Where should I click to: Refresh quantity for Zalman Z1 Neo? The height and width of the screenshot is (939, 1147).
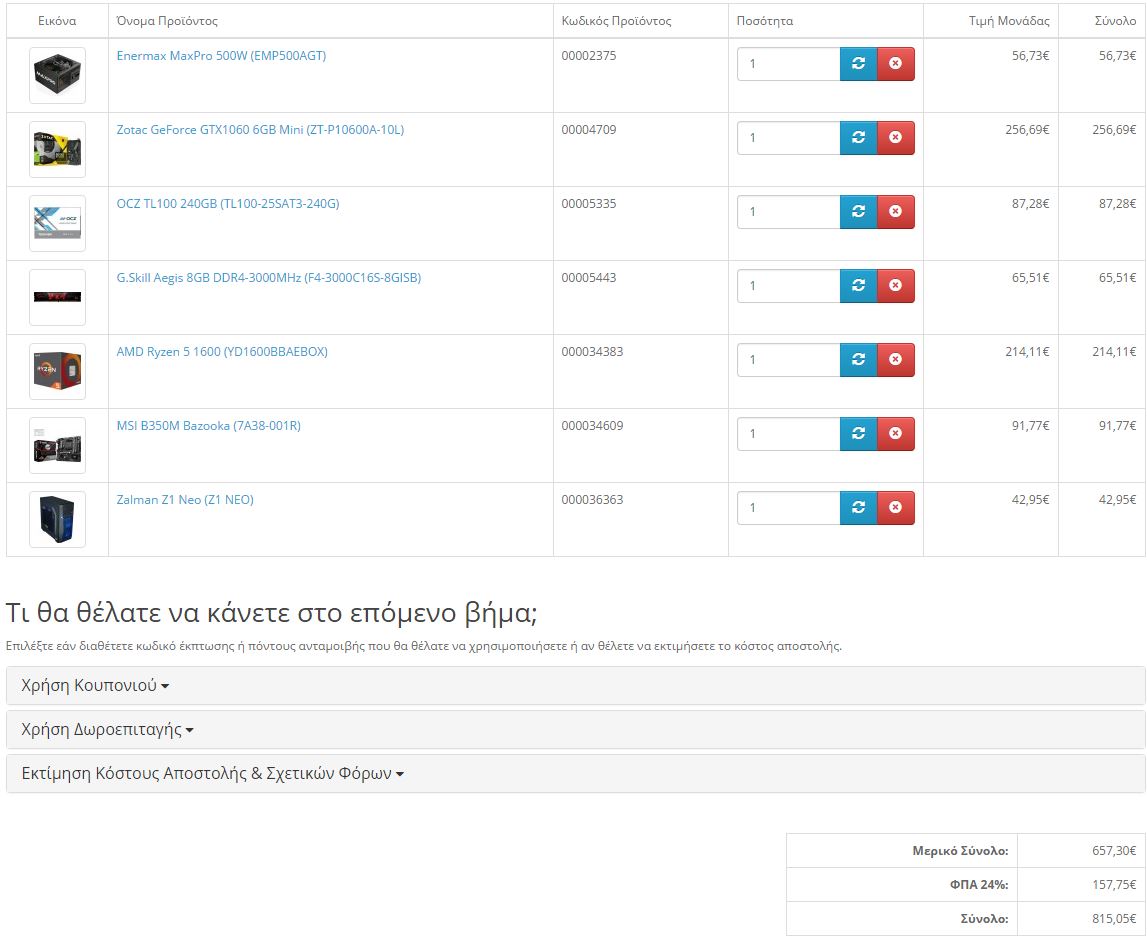(858, 508)
